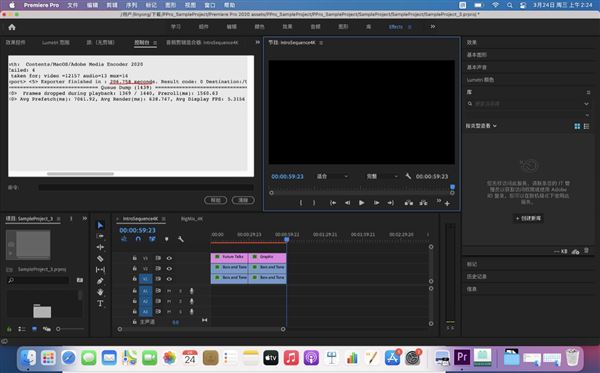Select the Hand tool
Screen dimensions: 600x373
pos(100,292)
